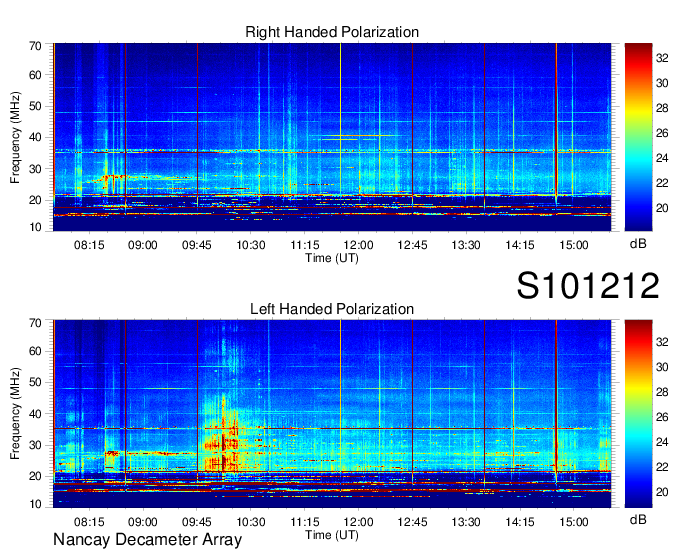Click the Nancay Decameter Array caption
Image resolution: width=680 pixels, height=552 pixels.
pyautogui.click(x=147, y=540)
